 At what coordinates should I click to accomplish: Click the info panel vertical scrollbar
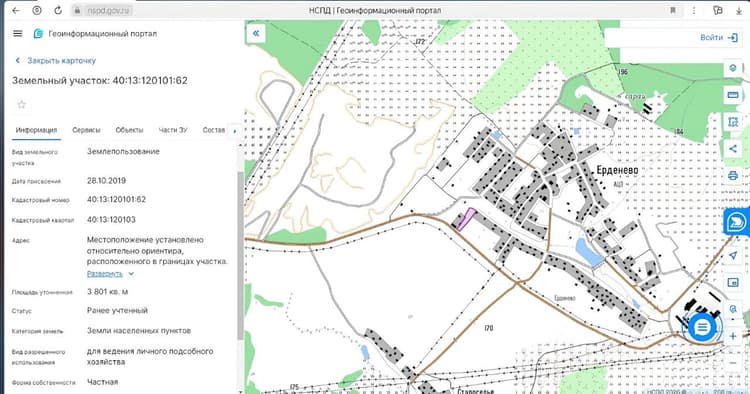(240, 255)
